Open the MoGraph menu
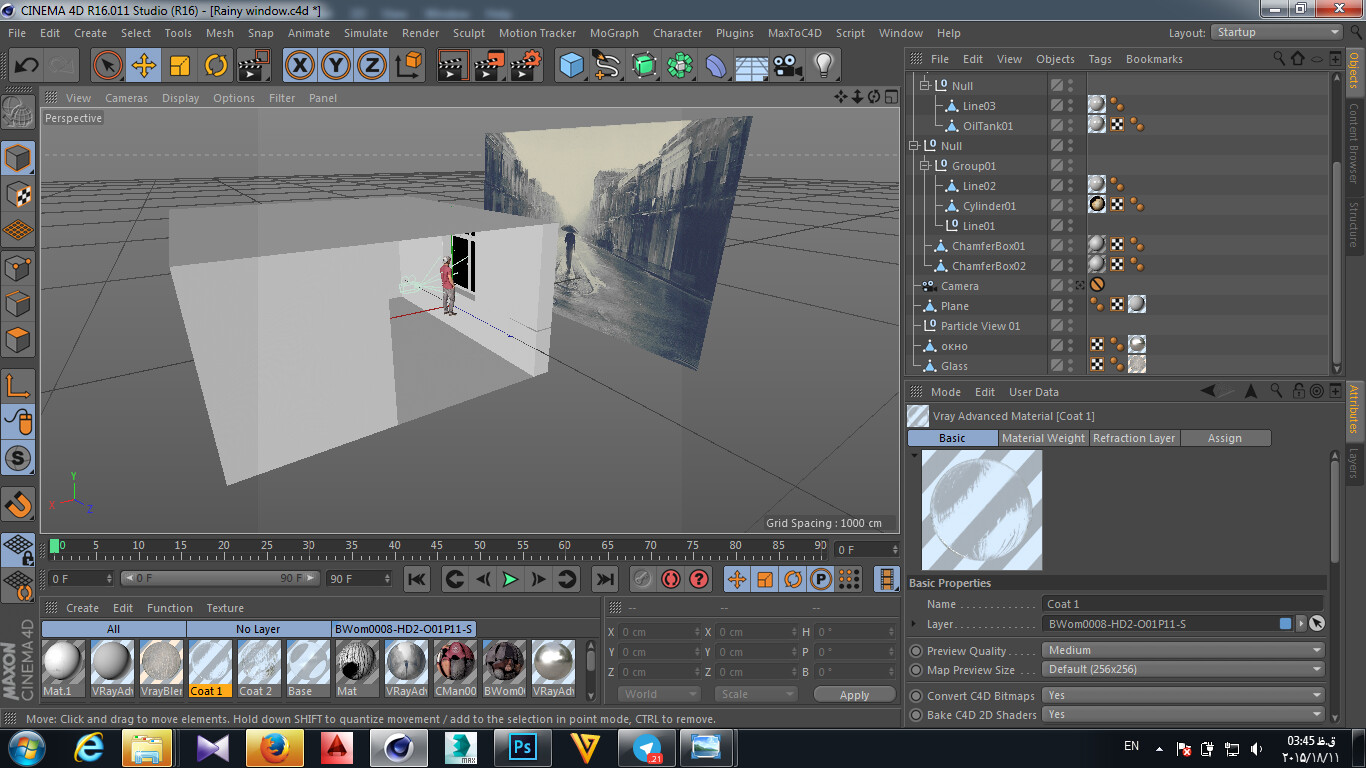Viewport: 1366px width, 768px height. (613, 33)
